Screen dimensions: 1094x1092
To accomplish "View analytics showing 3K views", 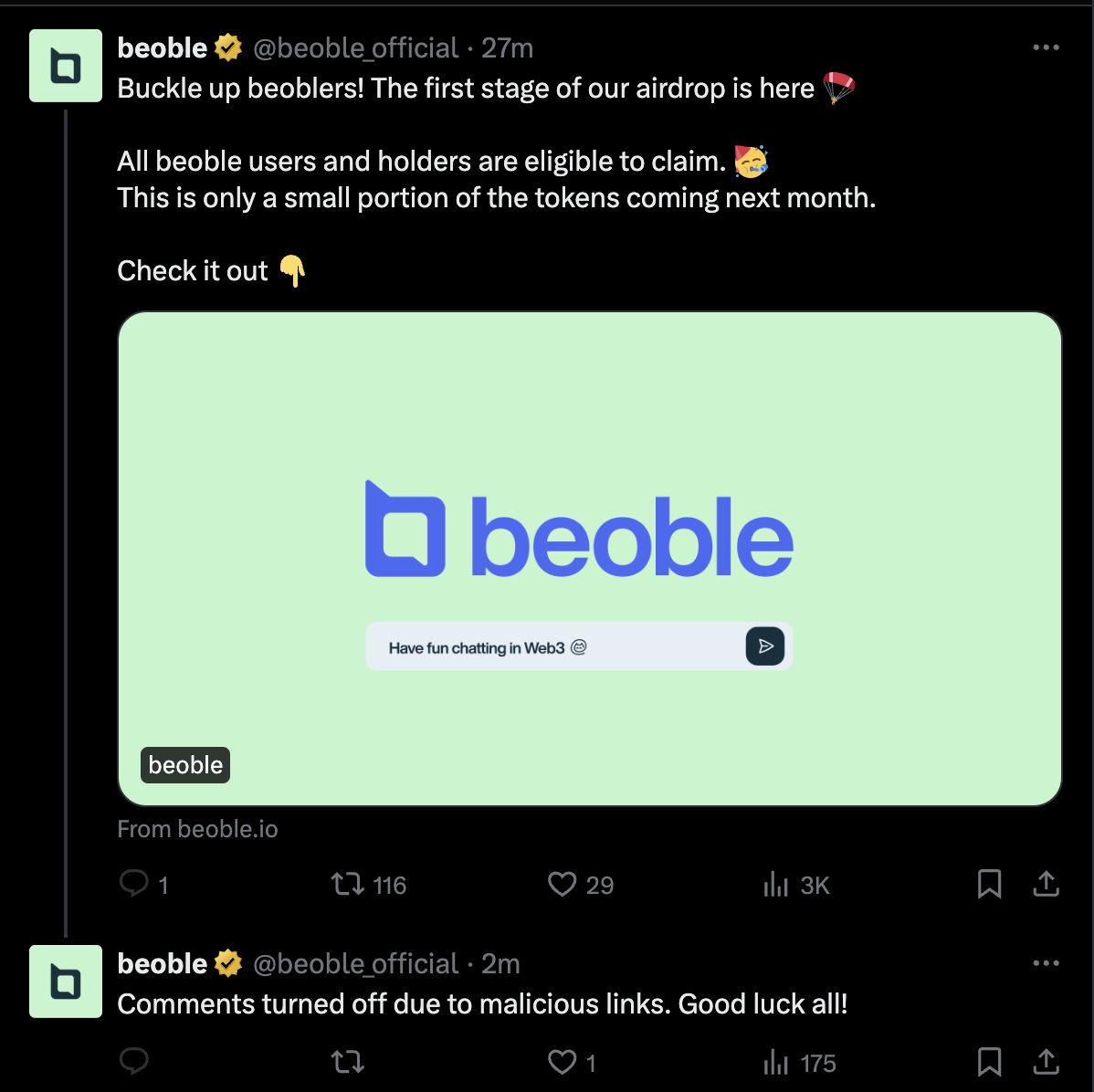I will click(797, 885).
